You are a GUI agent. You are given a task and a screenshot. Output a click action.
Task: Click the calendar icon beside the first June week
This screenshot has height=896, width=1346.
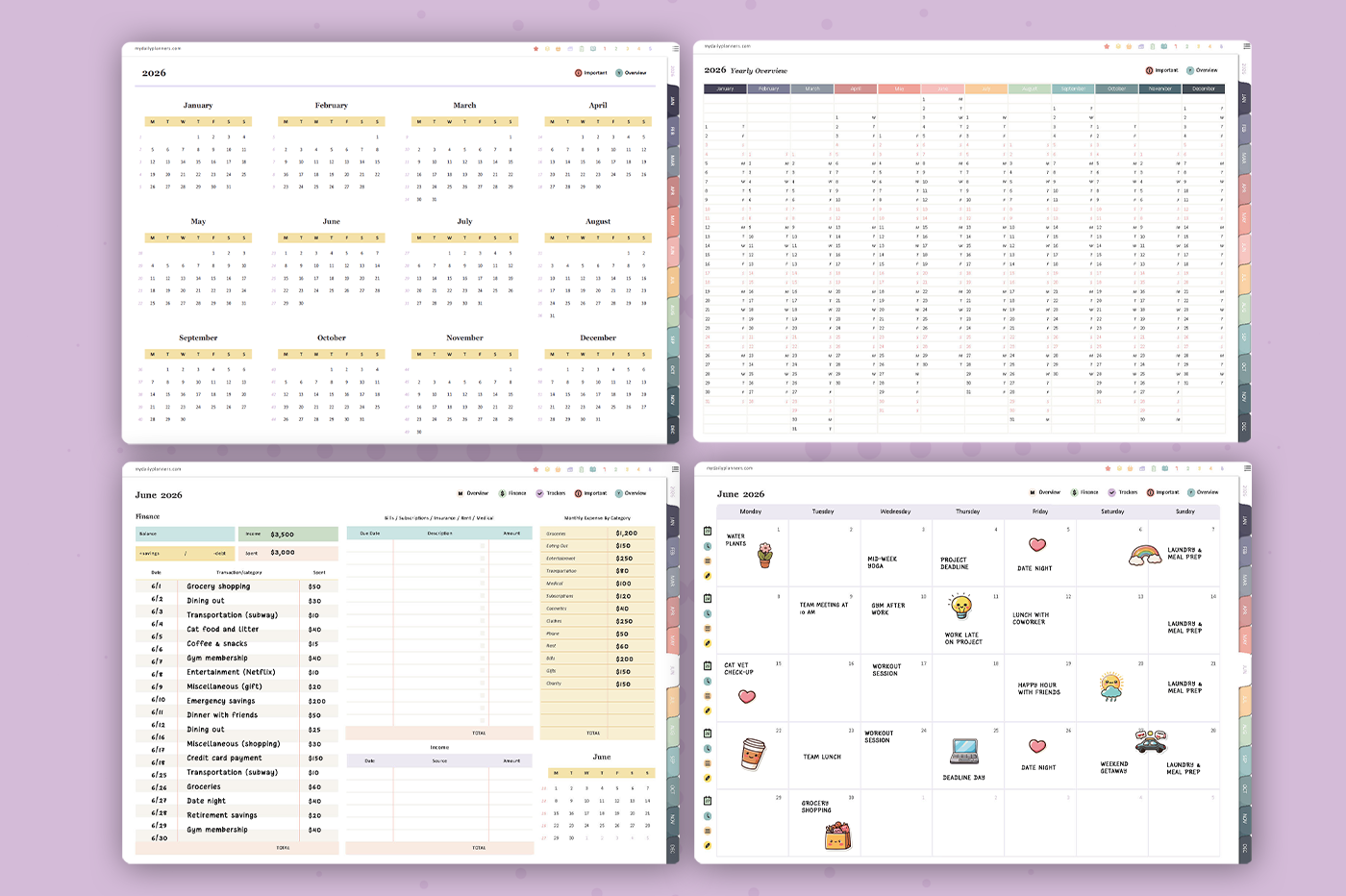click(x=708, y=531)
